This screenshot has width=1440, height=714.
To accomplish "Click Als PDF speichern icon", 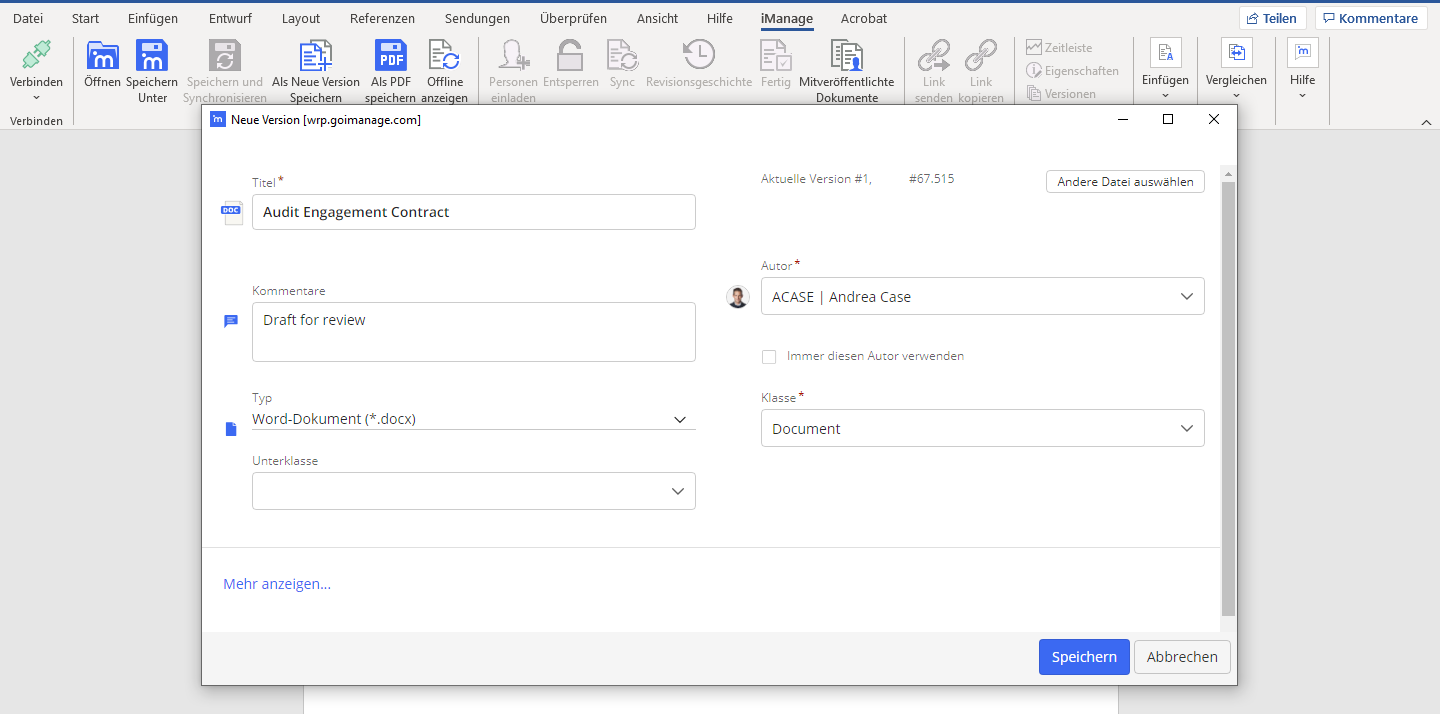I will pos(390,56).
